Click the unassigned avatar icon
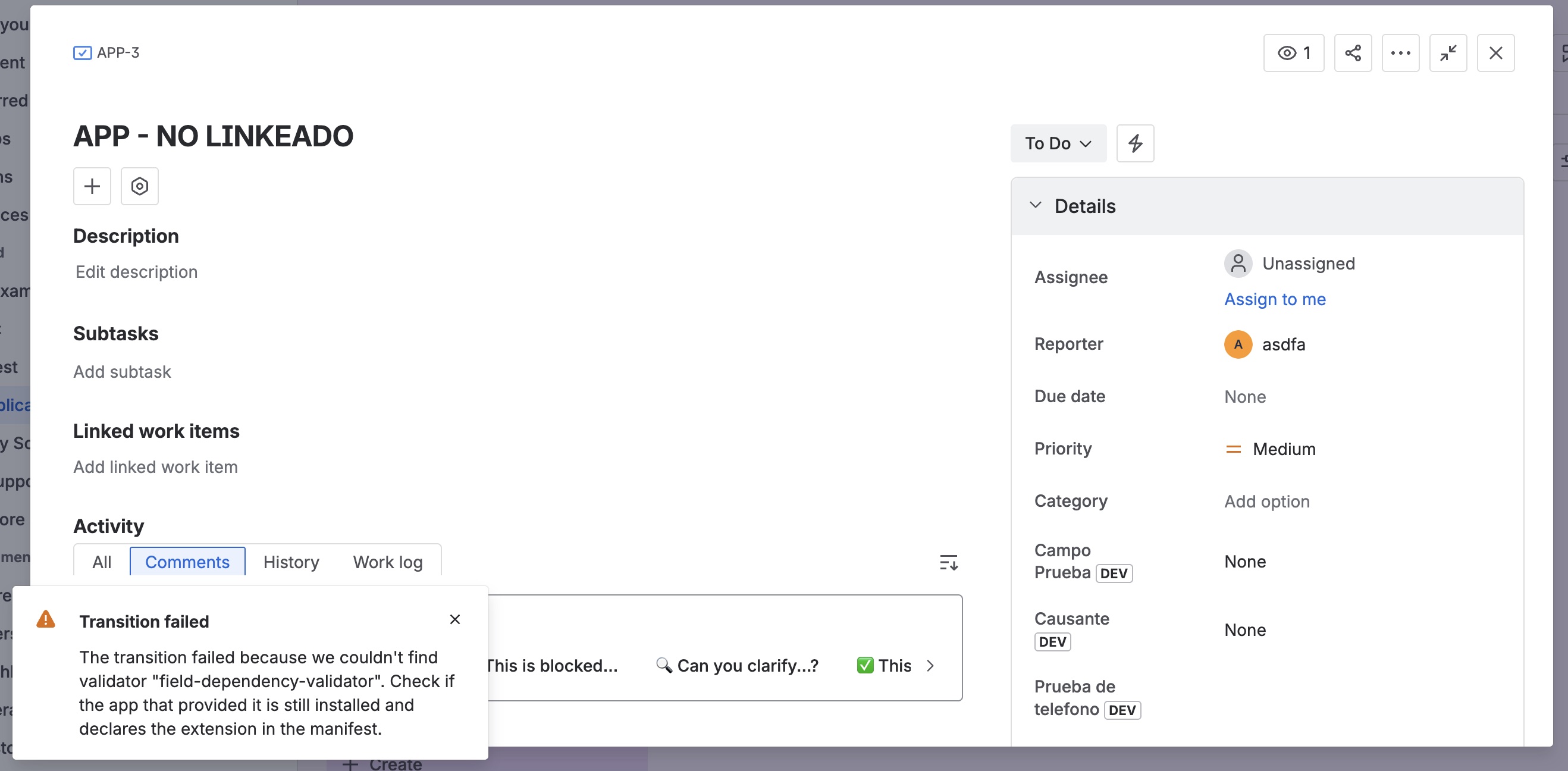The height and width of the screenshot is (771, 1568). pos(1237,264)
